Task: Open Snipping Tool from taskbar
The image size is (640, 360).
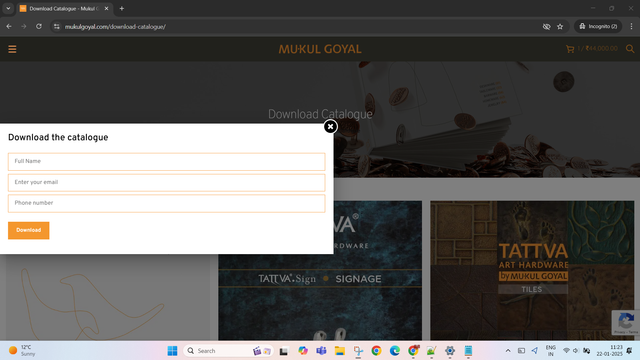Action: [358, 351]
